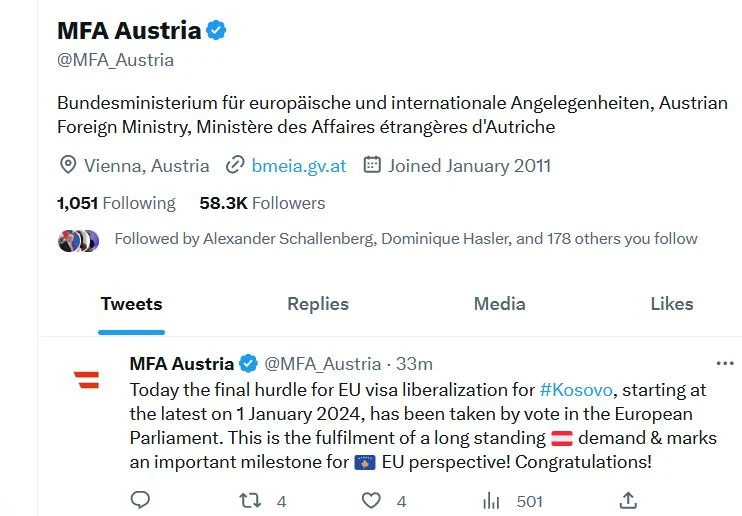Open 'Followed by Alexander Schallenberg' followers list
Viewport: 742px width, 516px height.
point(406,240)
